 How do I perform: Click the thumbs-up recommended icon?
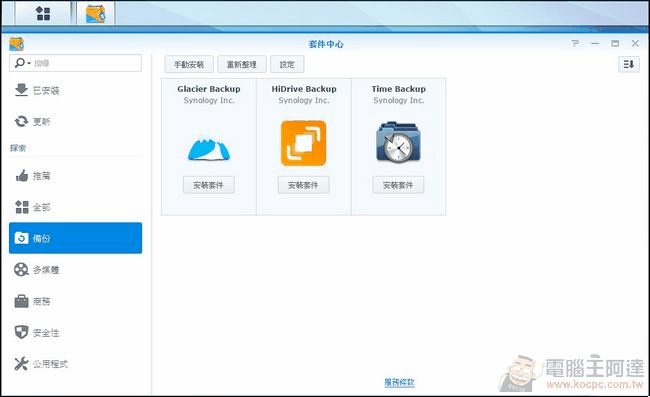point(22,176)
